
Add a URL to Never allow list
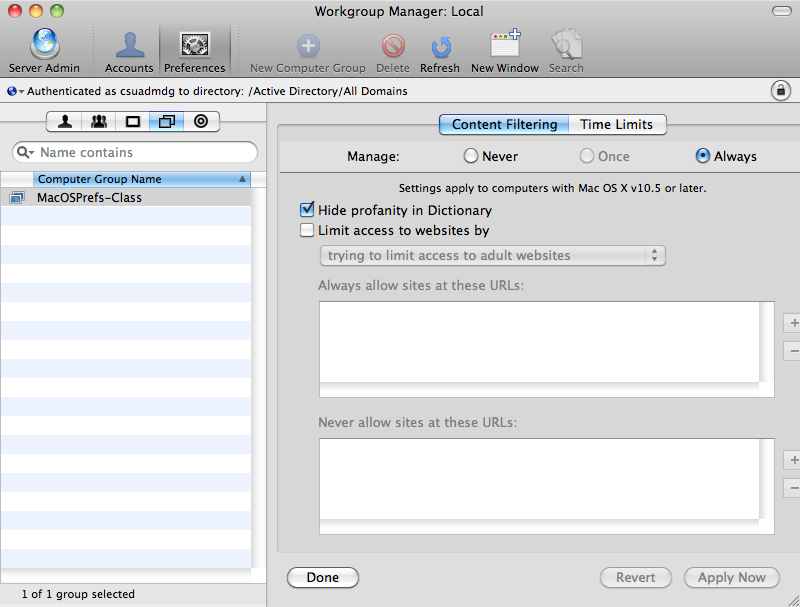[x=792, y=460]
